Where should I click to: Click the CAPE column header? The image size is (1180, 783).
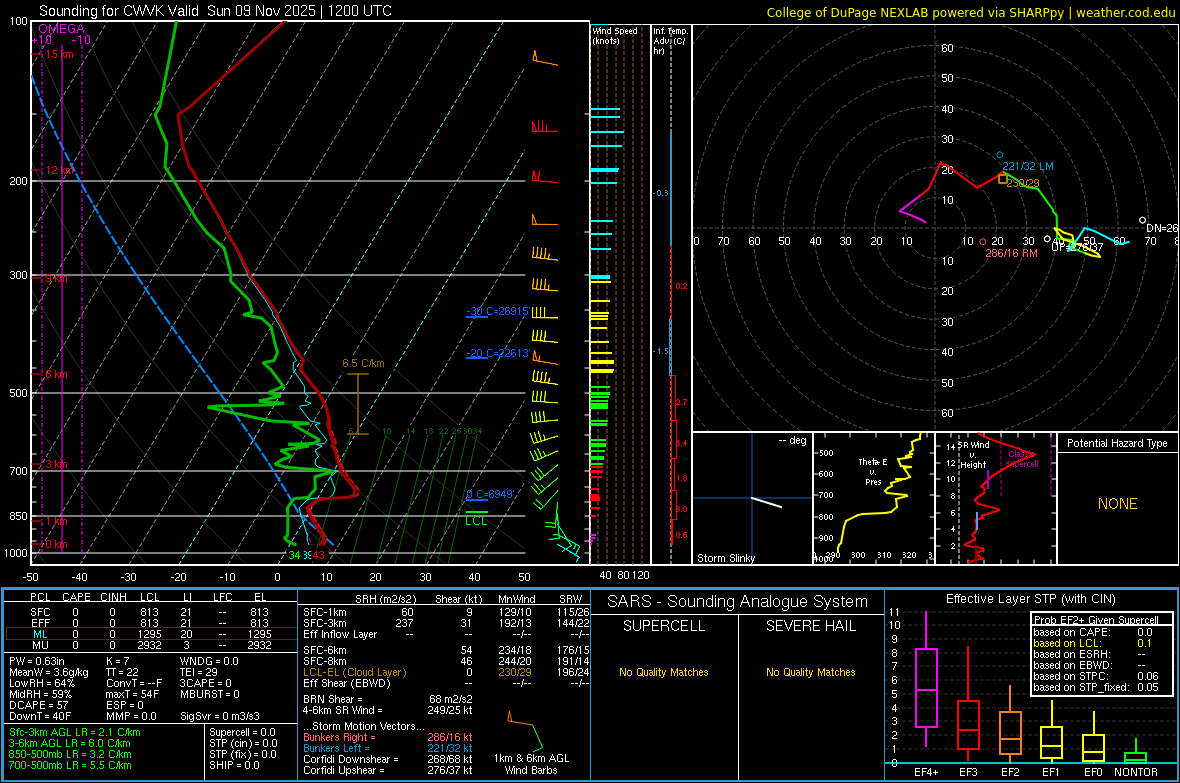pyautogui.click(x=76, y=597)
